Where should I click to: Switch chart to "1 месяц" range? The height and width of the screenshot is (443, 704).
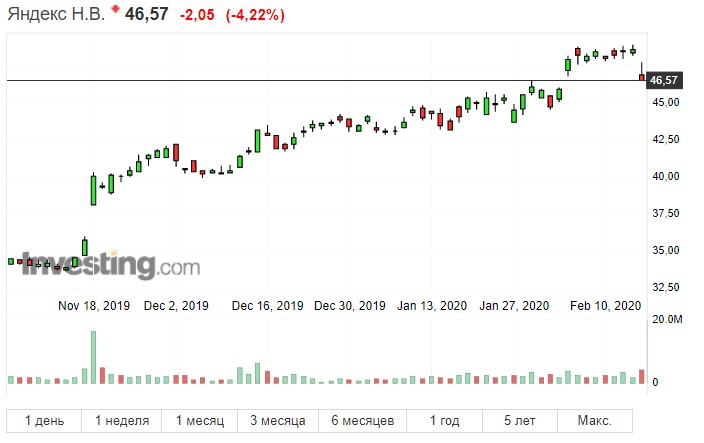[200, 421]
